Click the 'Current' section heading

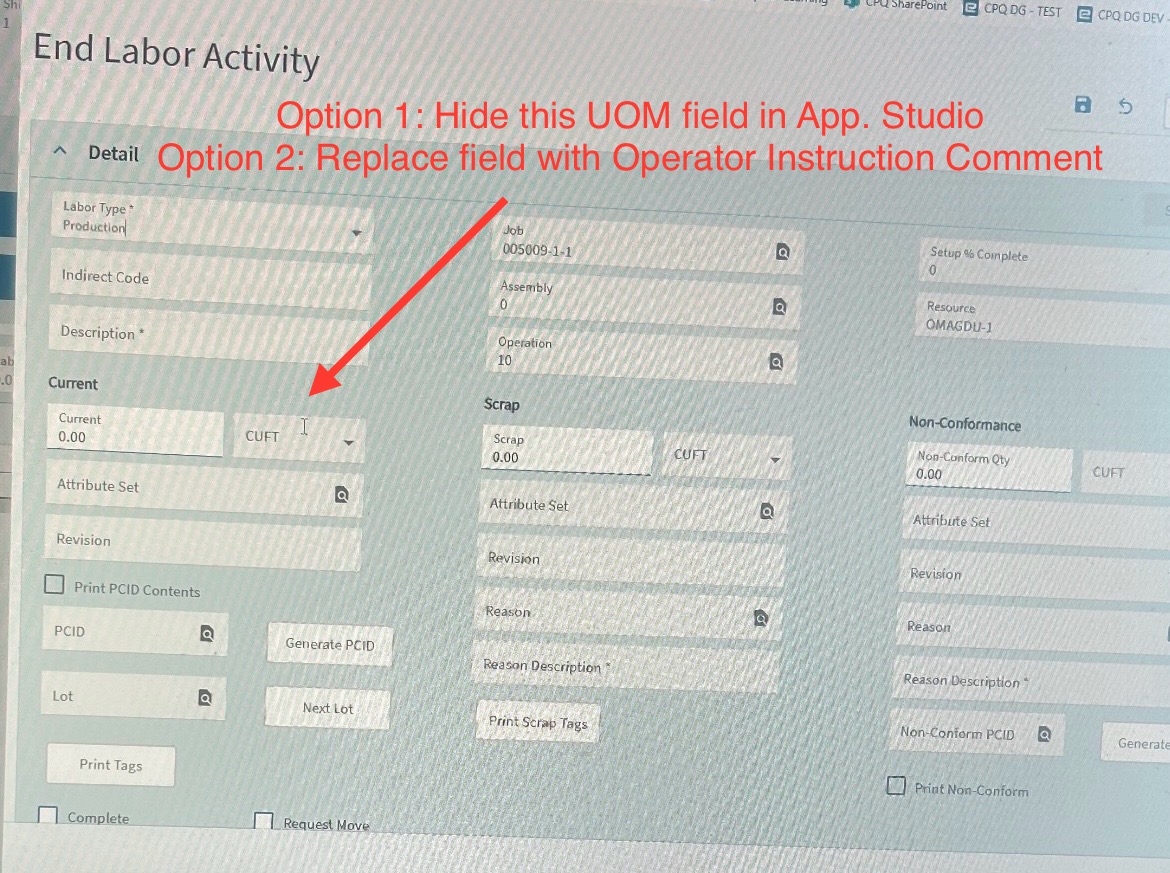coord(73,384)
